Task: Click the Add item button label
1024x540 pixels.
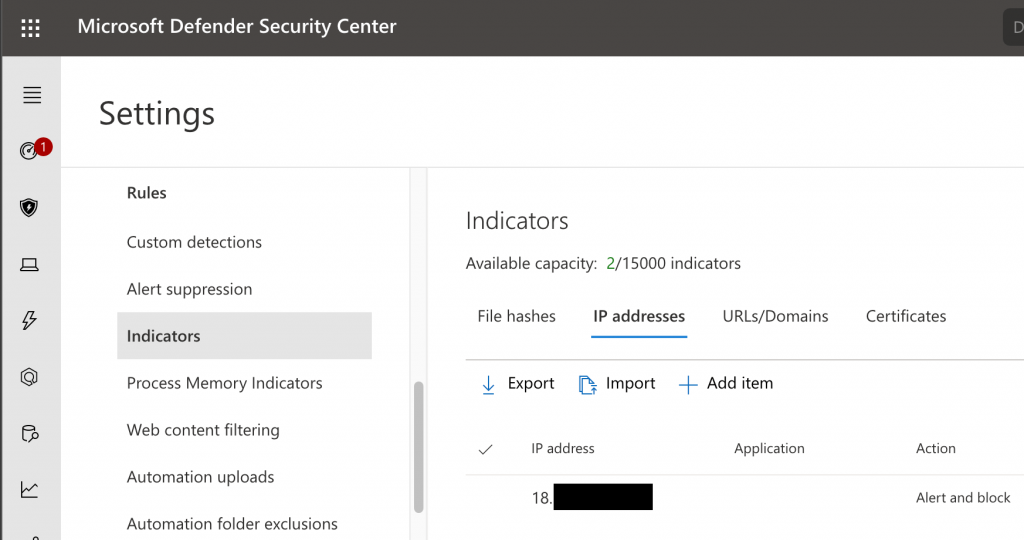Action: [740, 383]
